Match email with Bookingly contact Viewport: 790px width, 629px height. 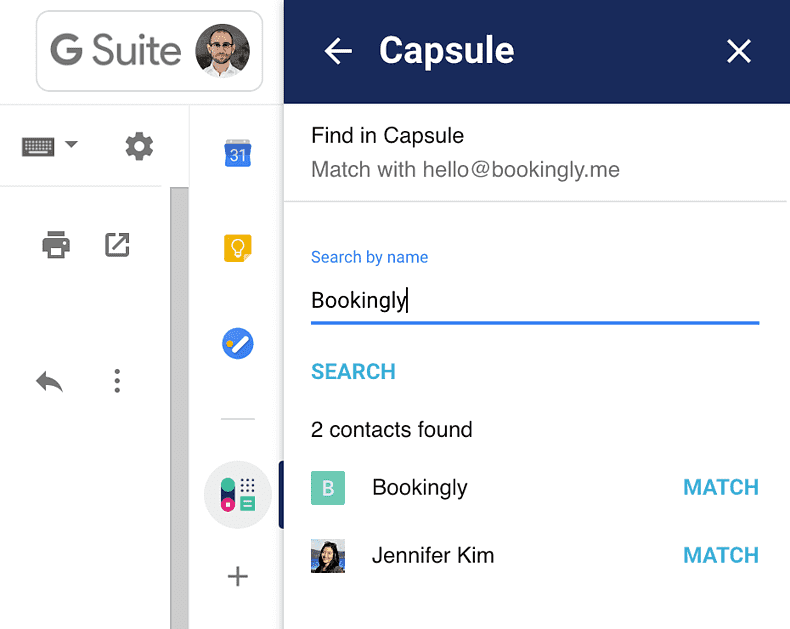(720, 487)
